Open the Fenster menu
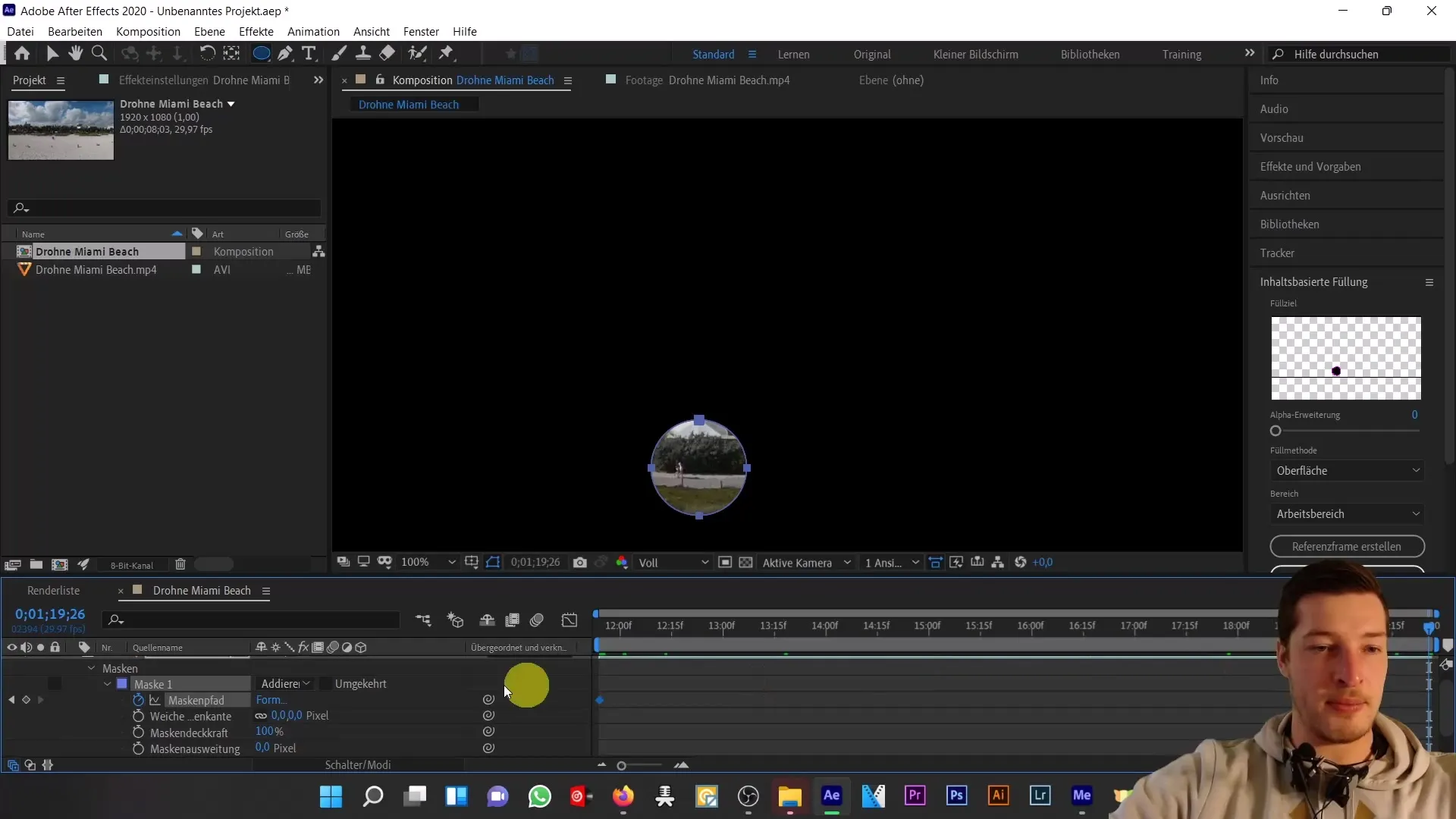Viewport: 1456px width, 819px height. (x=421, y=31)
